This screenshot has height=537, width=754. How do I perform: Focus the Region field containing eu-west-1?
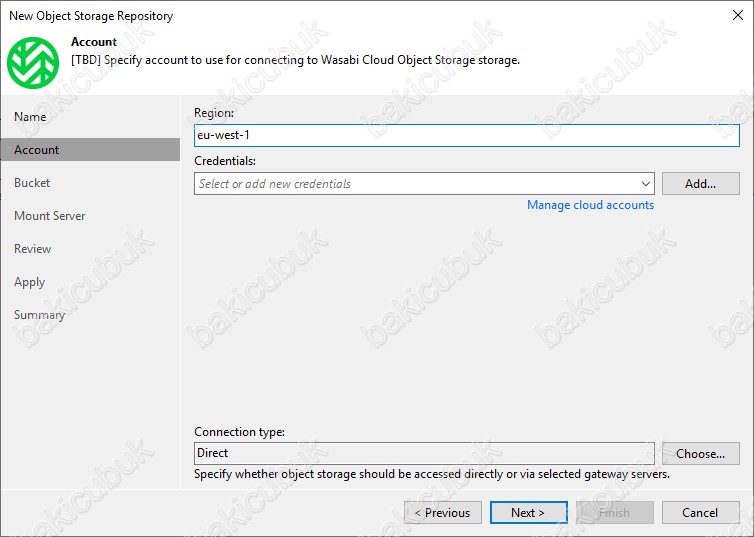tap(466, 135)
